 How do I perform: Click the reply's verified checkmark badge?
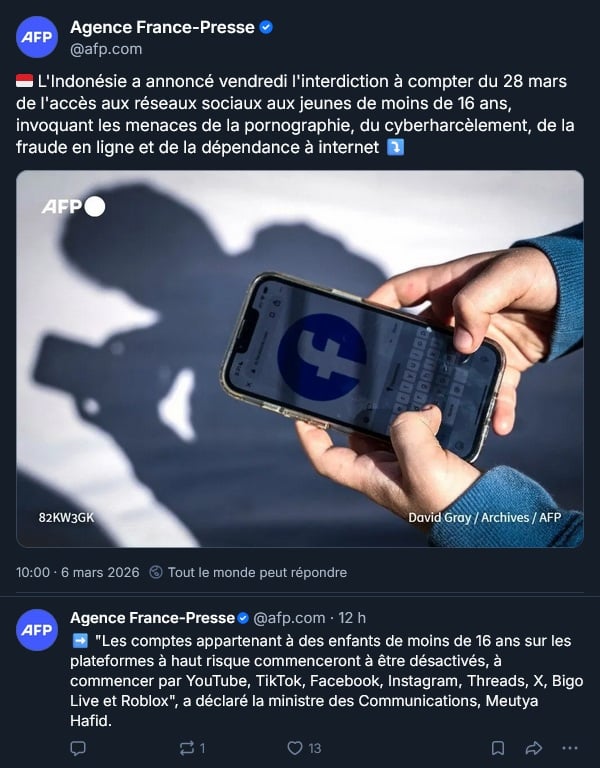(x=243, y=619)
